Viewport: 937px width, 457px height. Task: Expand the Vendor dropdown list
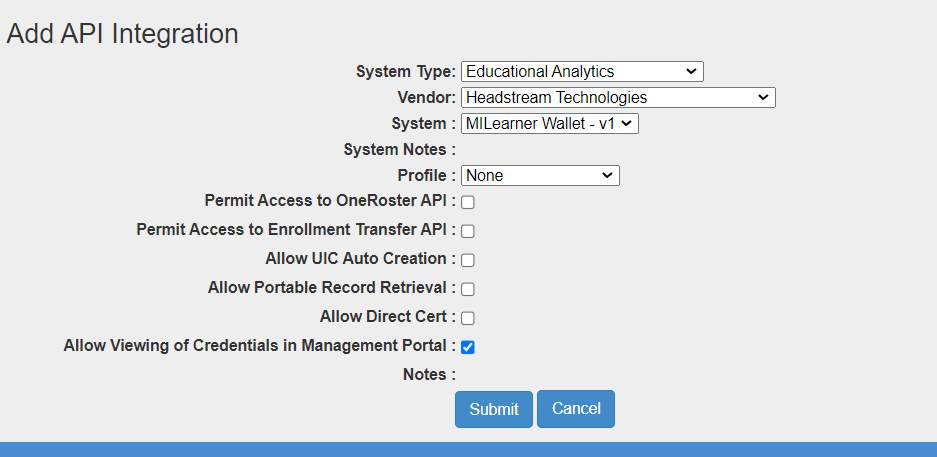click(618, 98)
